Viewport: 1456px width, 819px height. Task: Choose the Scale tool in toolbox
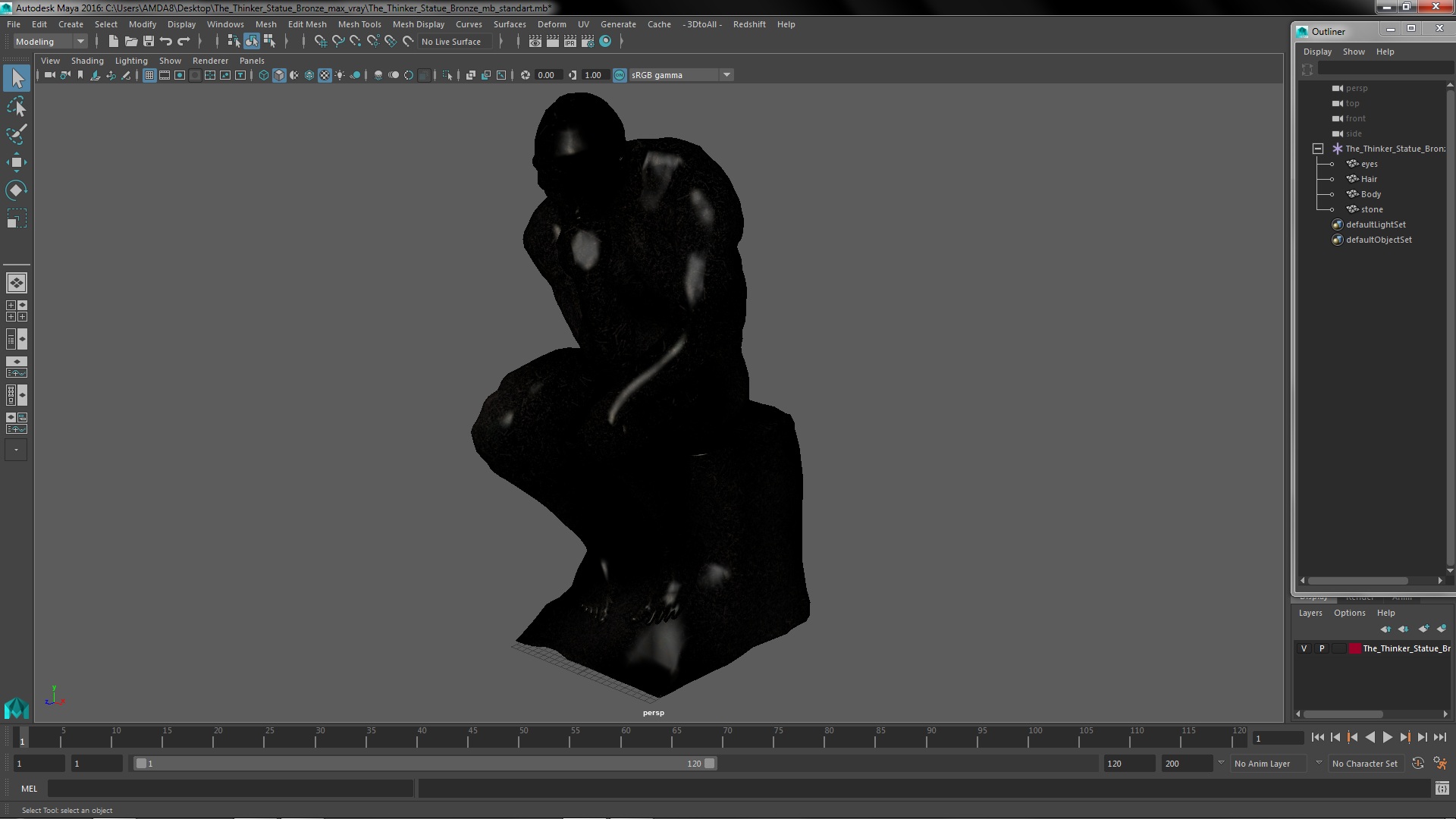click(x=17, y=218)
